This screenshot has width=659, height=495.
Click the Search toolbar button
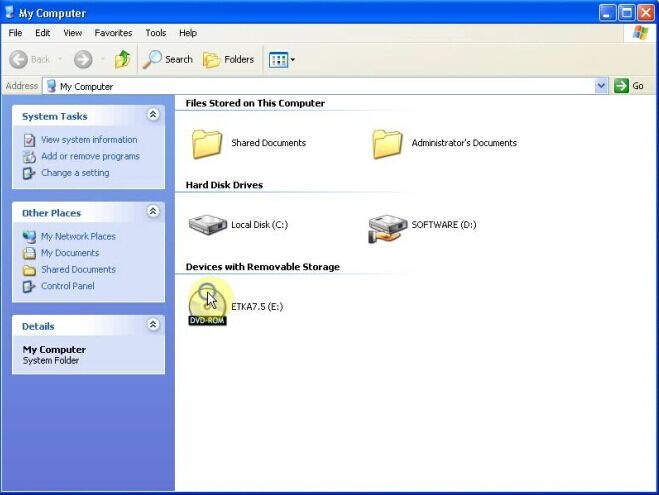(x=167, y=60)
